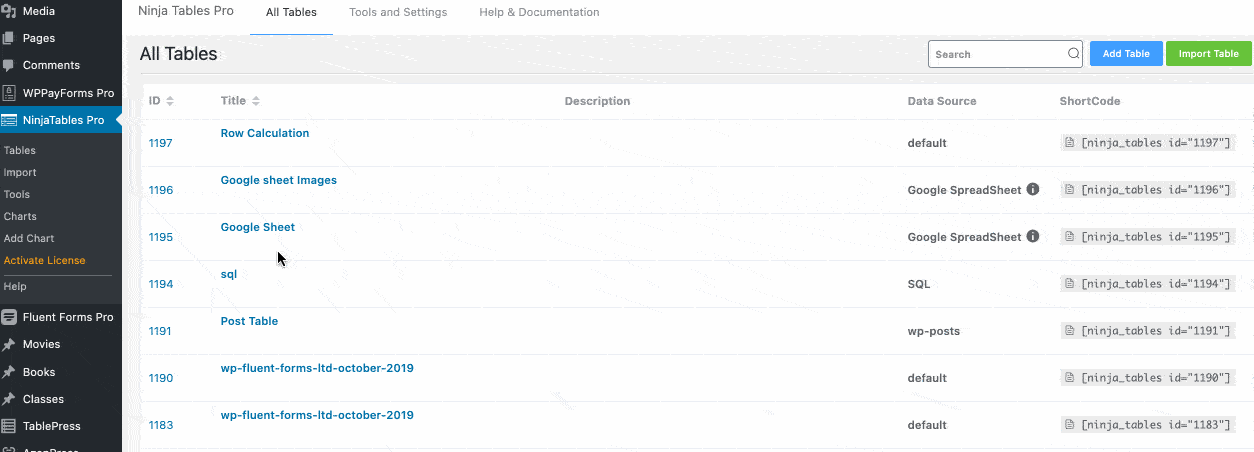Focus the Search input field

point(997,54)
